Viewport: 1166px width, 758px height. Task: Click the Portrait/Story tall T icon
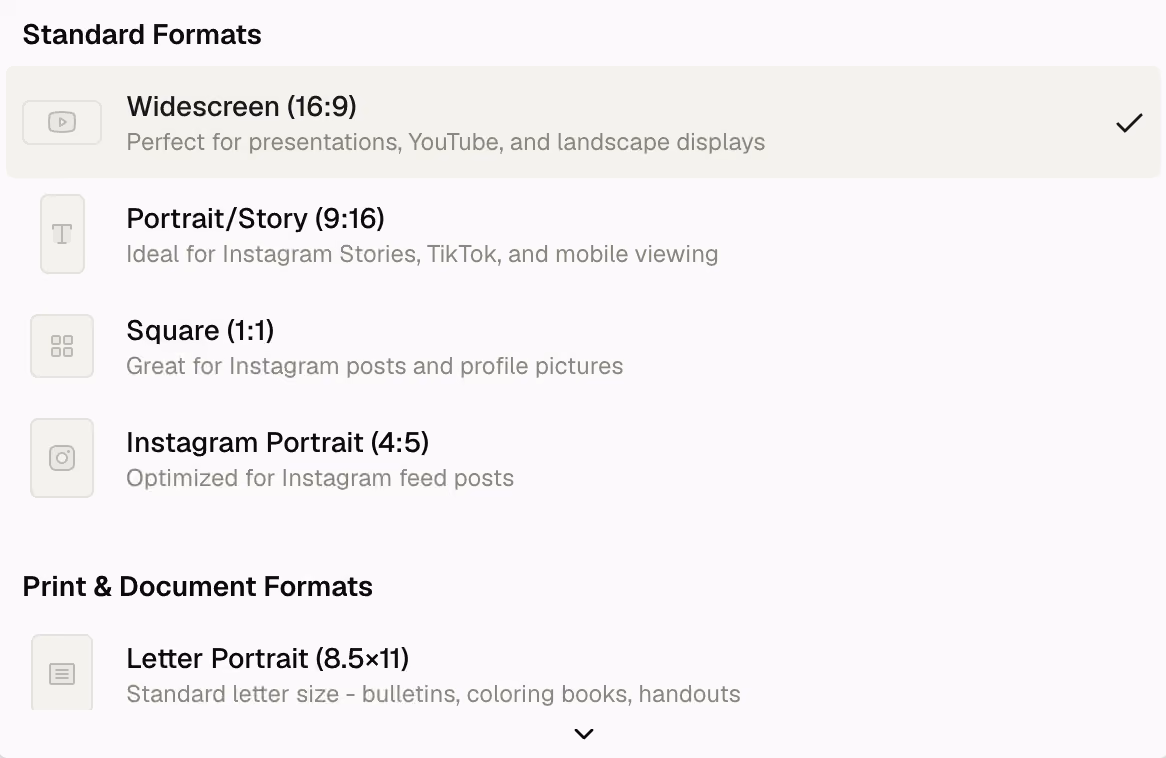coord(62,234)
